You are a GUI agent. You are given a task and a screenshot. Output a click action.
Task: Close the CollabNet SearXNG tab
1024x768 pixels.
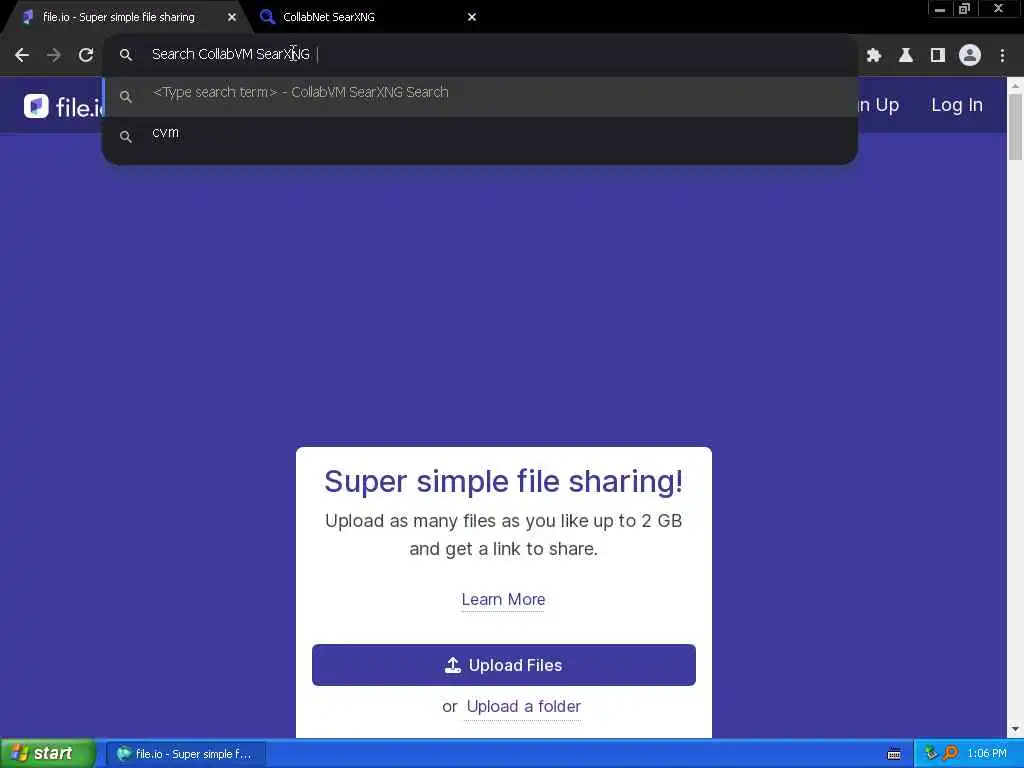(472, 17)
